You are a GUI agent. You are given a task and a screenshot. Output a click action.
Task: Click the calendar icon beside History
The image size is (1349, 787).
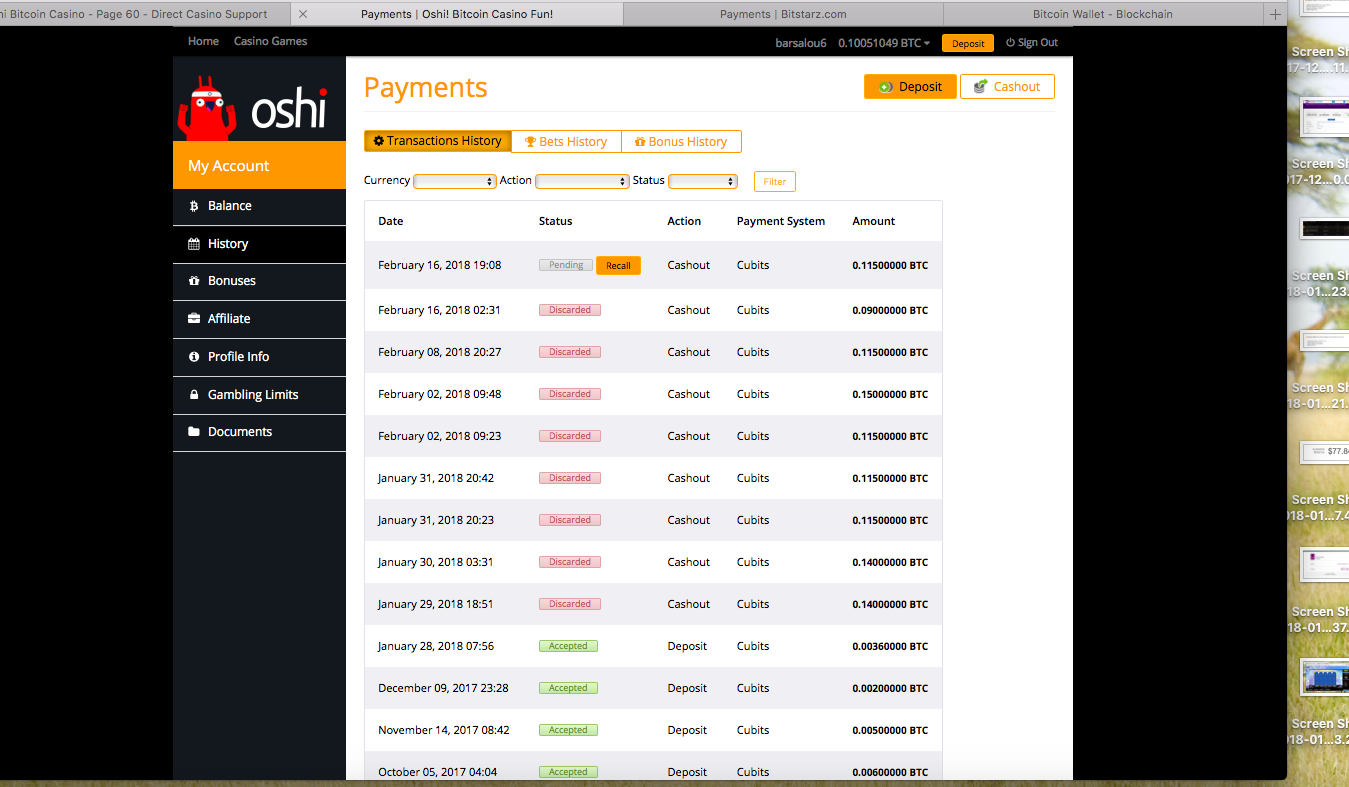point(194,244)
